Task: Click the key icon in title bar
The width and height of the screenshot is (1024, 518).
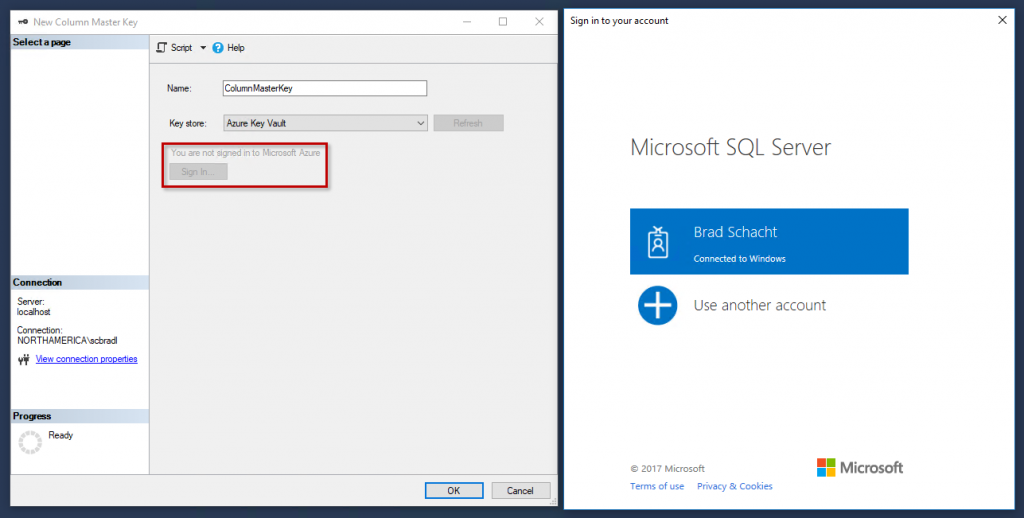Action: click(22, 21)
